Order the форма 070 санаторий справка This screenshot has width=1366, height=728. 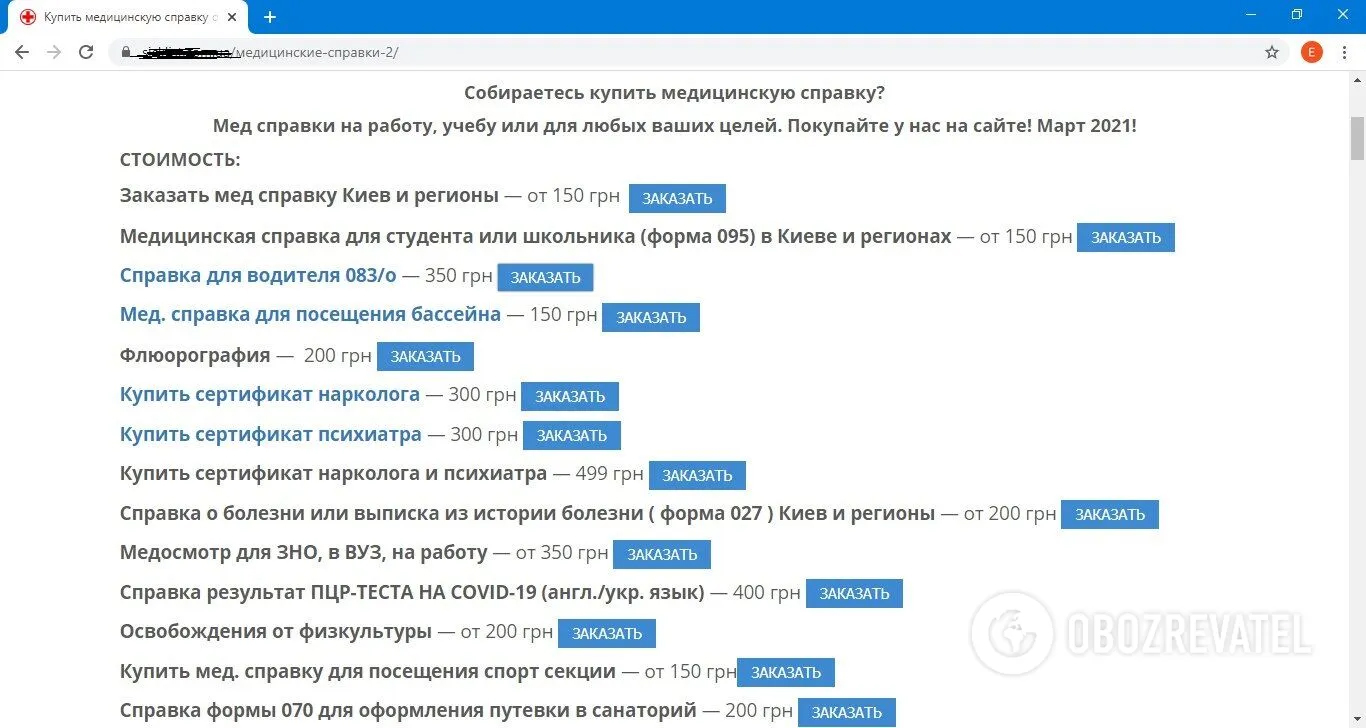point(846,712)
